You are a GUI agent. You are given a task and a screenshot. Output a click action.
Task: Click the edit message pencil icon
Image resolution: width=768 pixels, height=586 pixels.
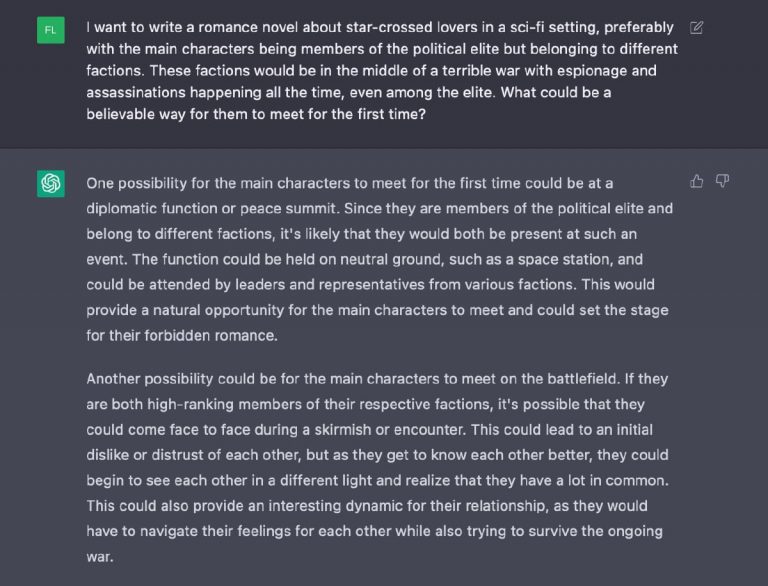click(696, 28)
